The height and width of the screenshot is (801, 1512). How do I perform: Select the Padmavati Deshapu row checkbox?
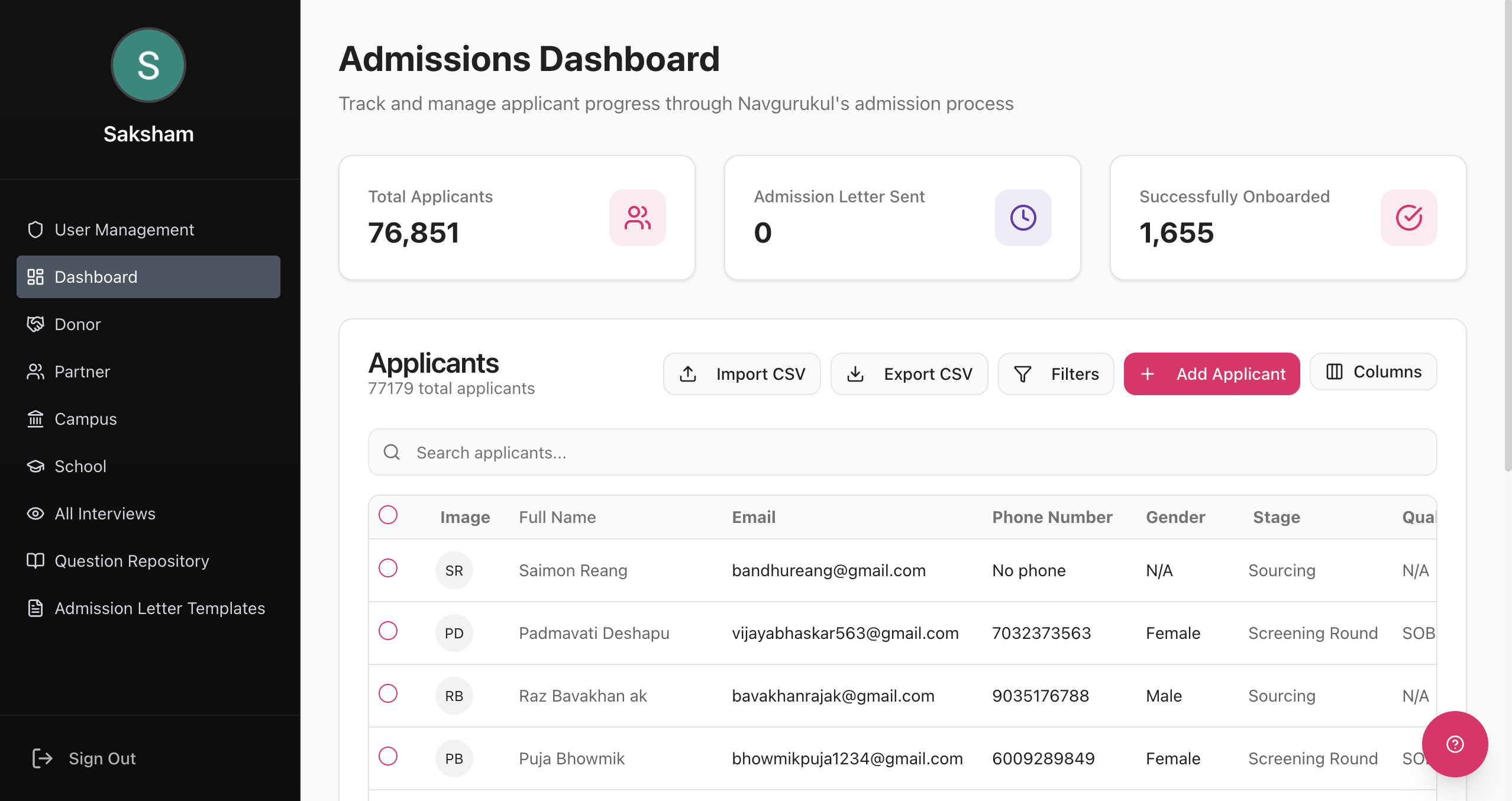pyautogui.click(x=388, y=631)
